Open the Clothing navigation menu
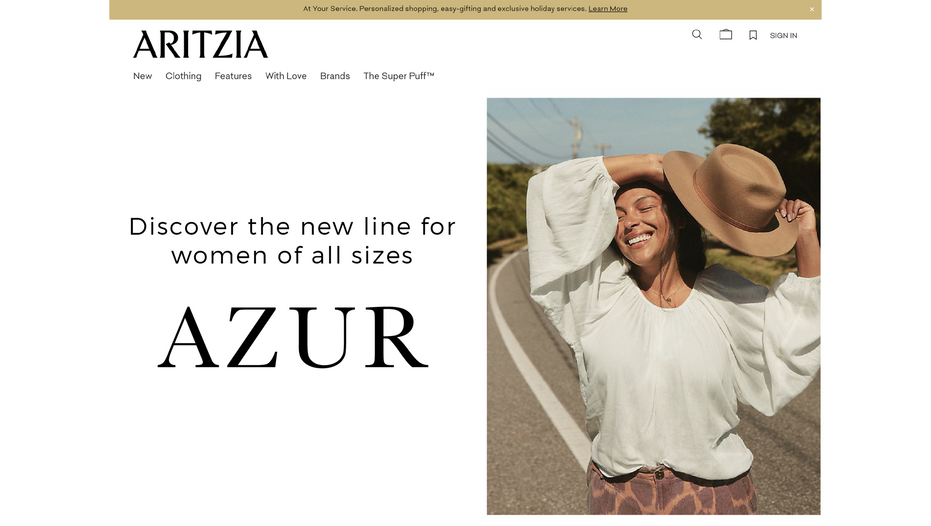 (x=183, y=76)
